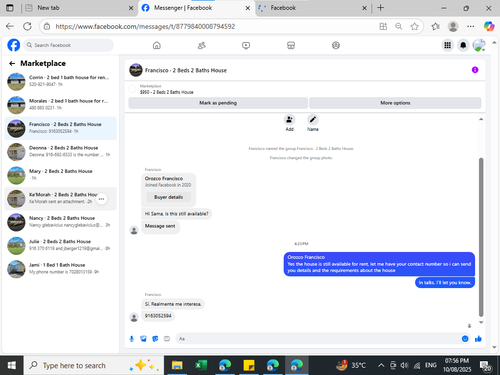Open the emoji picker in message box
500x375 pixels.
465,339
